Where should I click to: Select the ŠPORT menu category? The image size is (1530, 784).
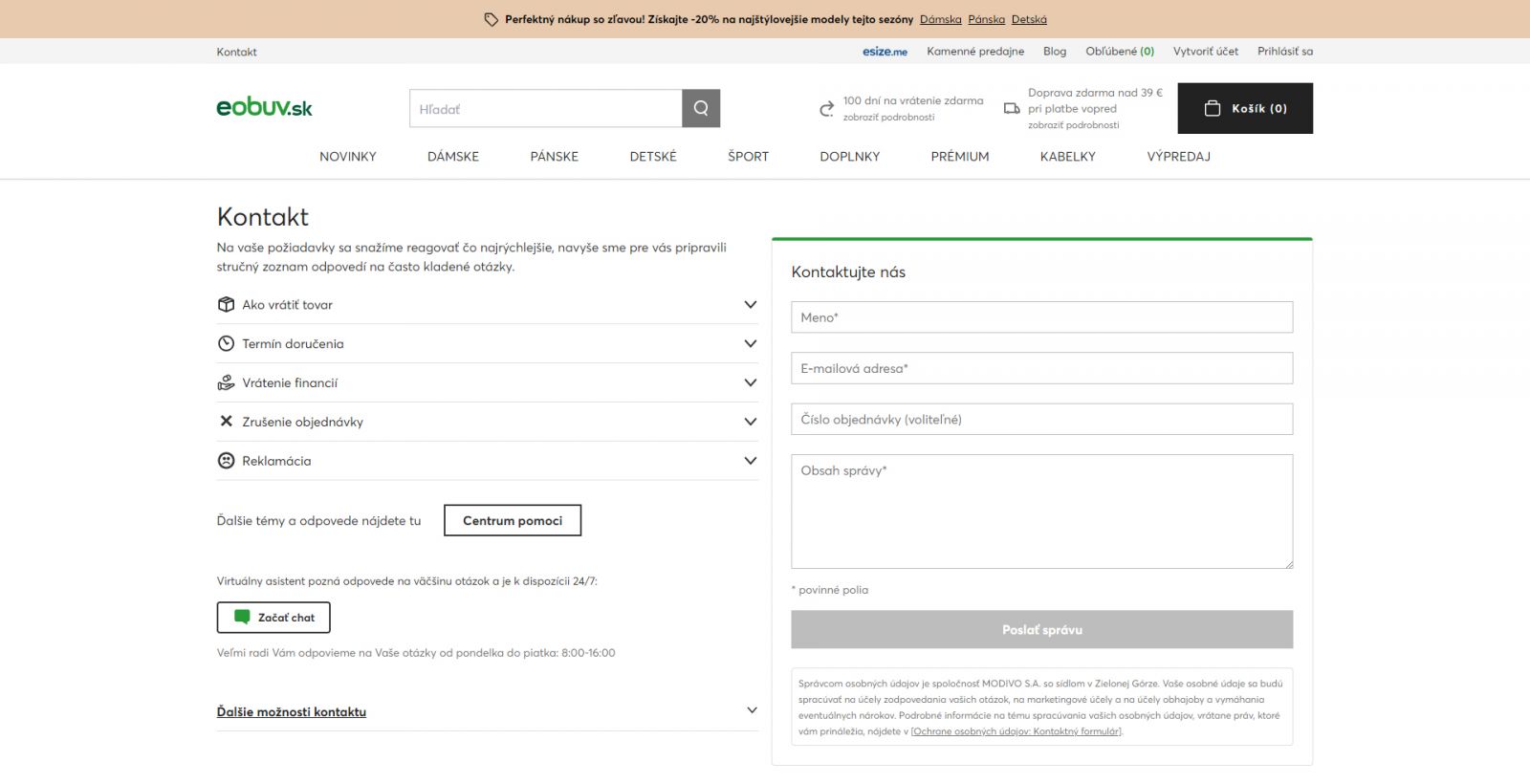click(x=748, y=157)
